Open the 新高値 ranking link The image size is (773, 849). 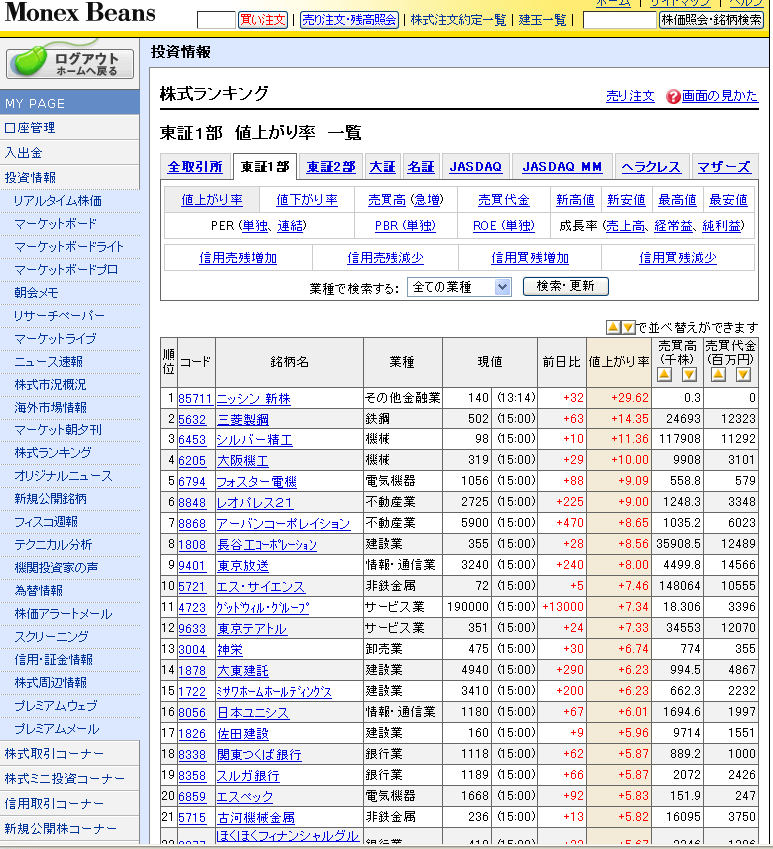coord(575,200)
